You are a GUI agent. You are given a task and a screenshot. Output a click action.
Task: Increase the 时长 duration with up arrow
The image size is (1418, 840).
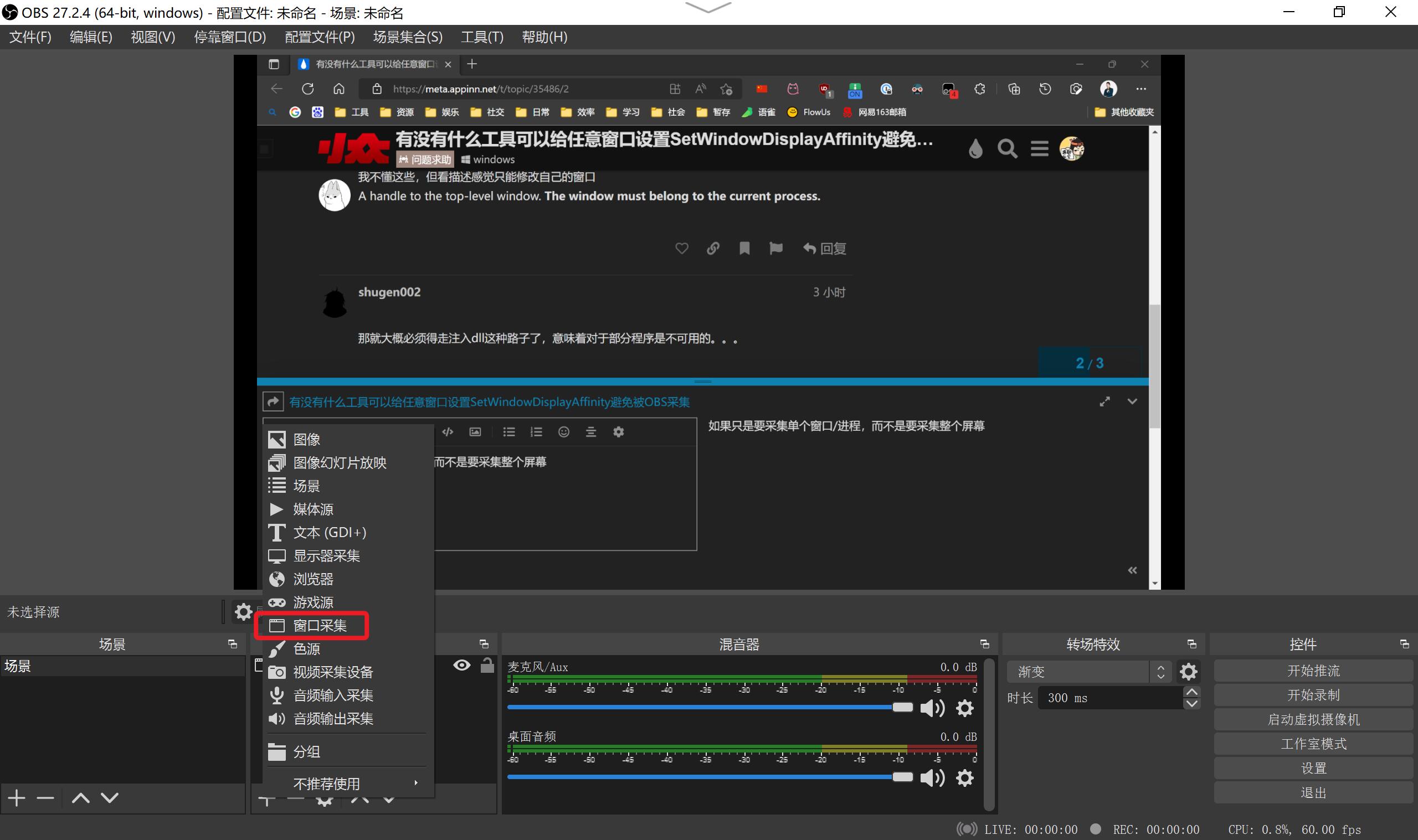pyautogui.click(x=1191, y=692)
